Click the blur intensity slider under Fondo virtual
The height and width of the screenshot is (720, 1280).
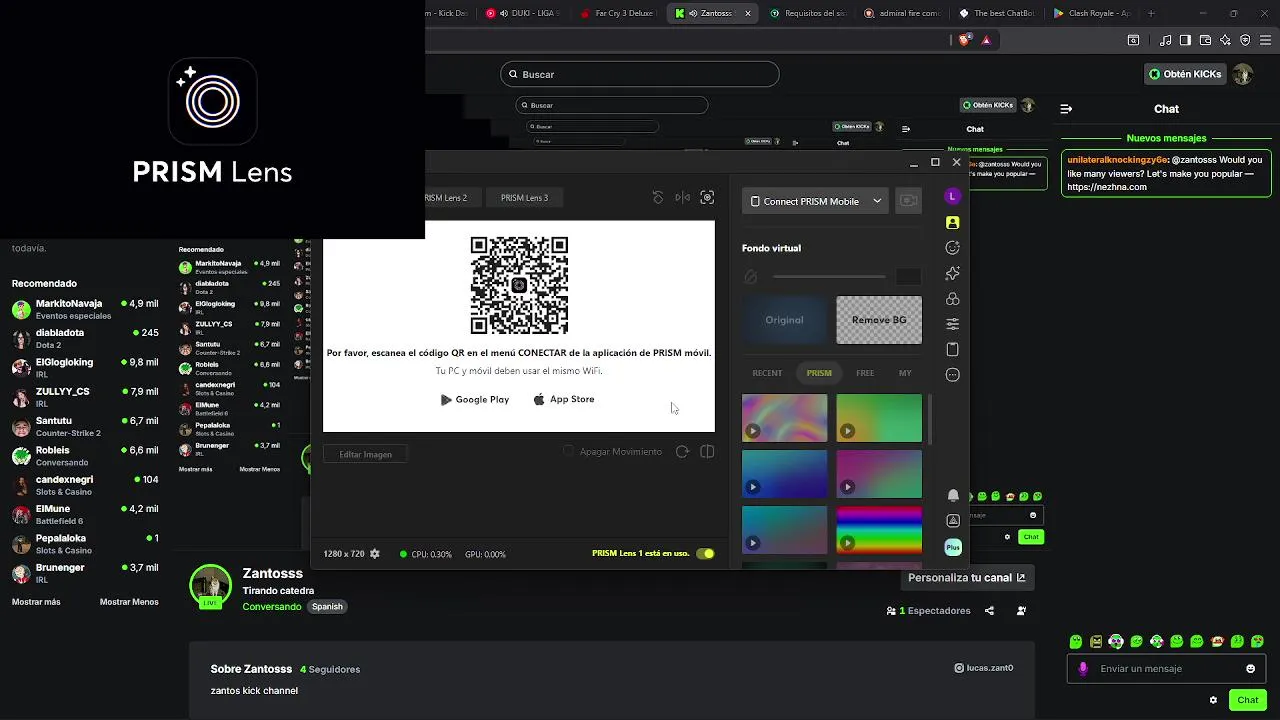tap(829, 277)
